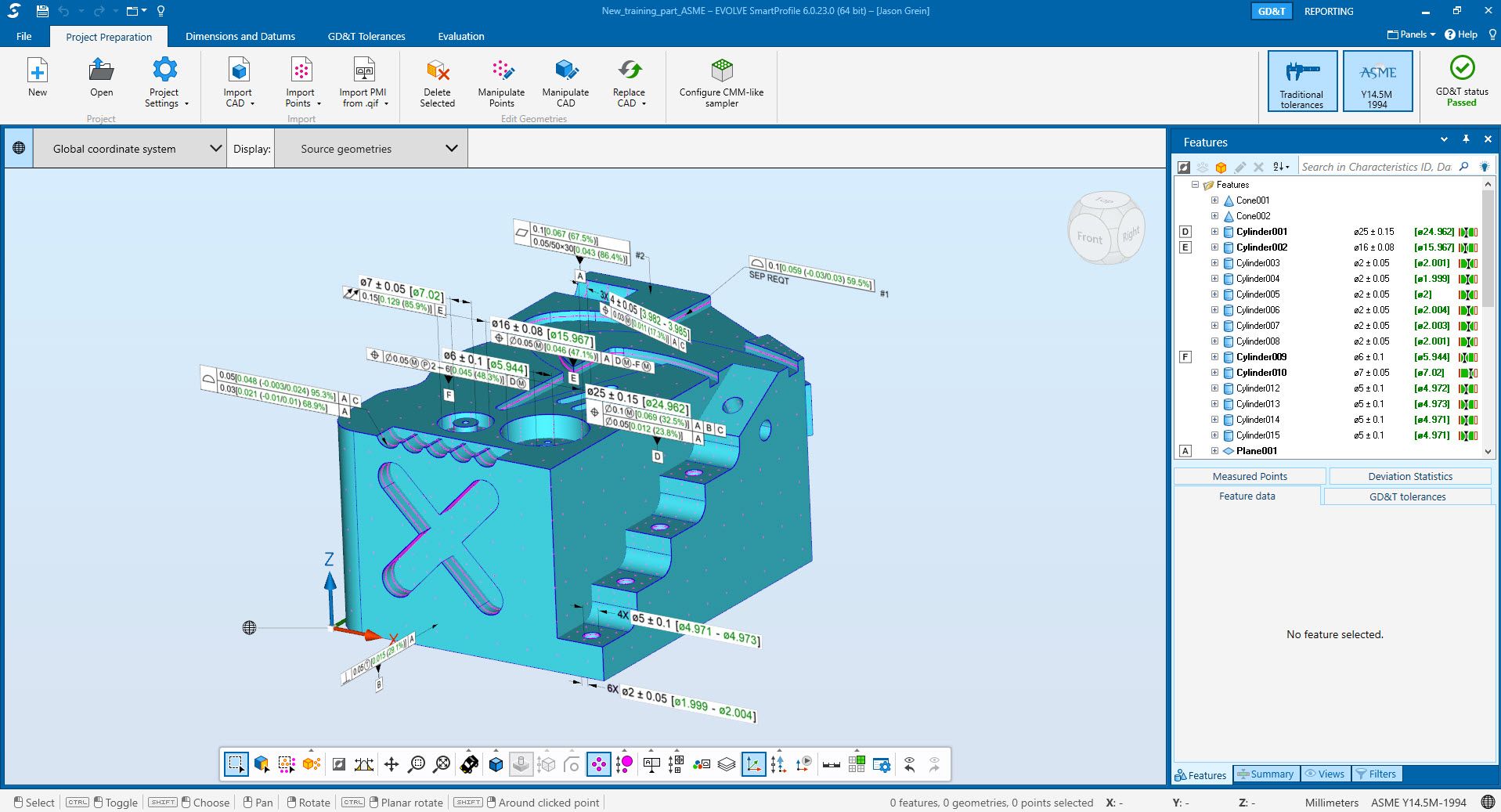The width and height of the screenshot is (1501, 812).
Task: Click the zoom-to-fit magnifier icon
Action: pos(442,764)
